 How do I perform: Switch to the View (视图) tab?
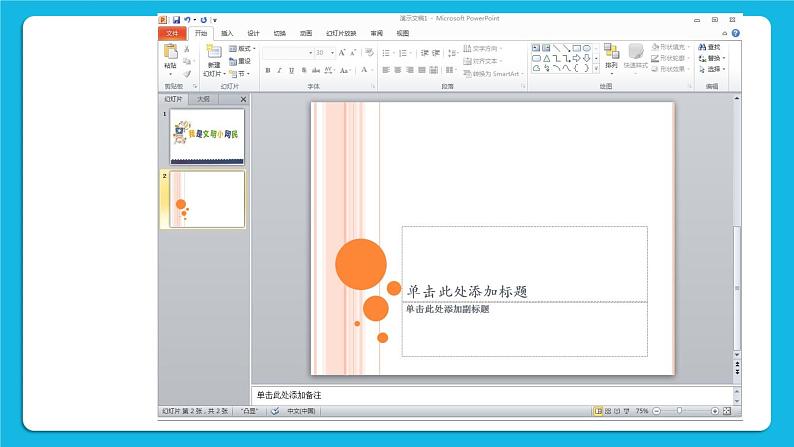403,33
